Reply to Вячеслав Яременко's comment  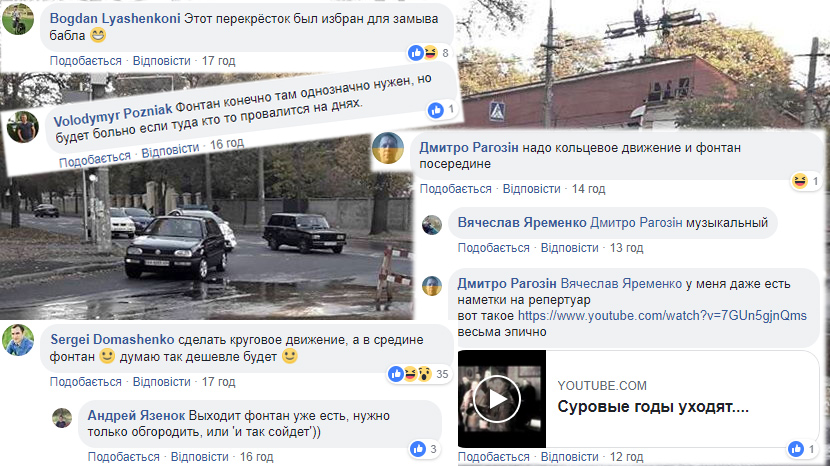point(570,248)
